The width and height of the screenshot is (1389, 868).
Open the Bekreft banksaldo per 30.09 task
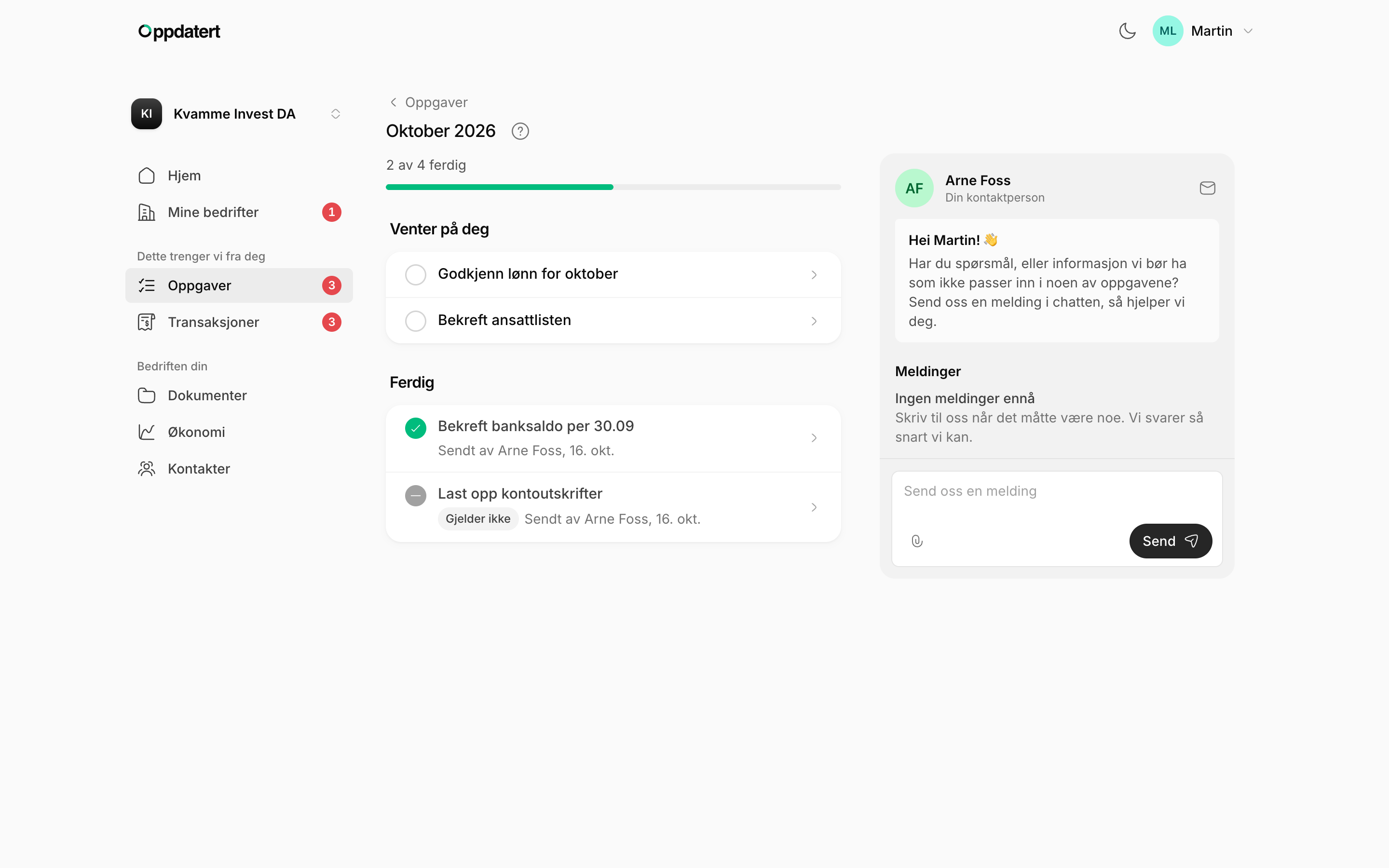(x=613, y=439)
